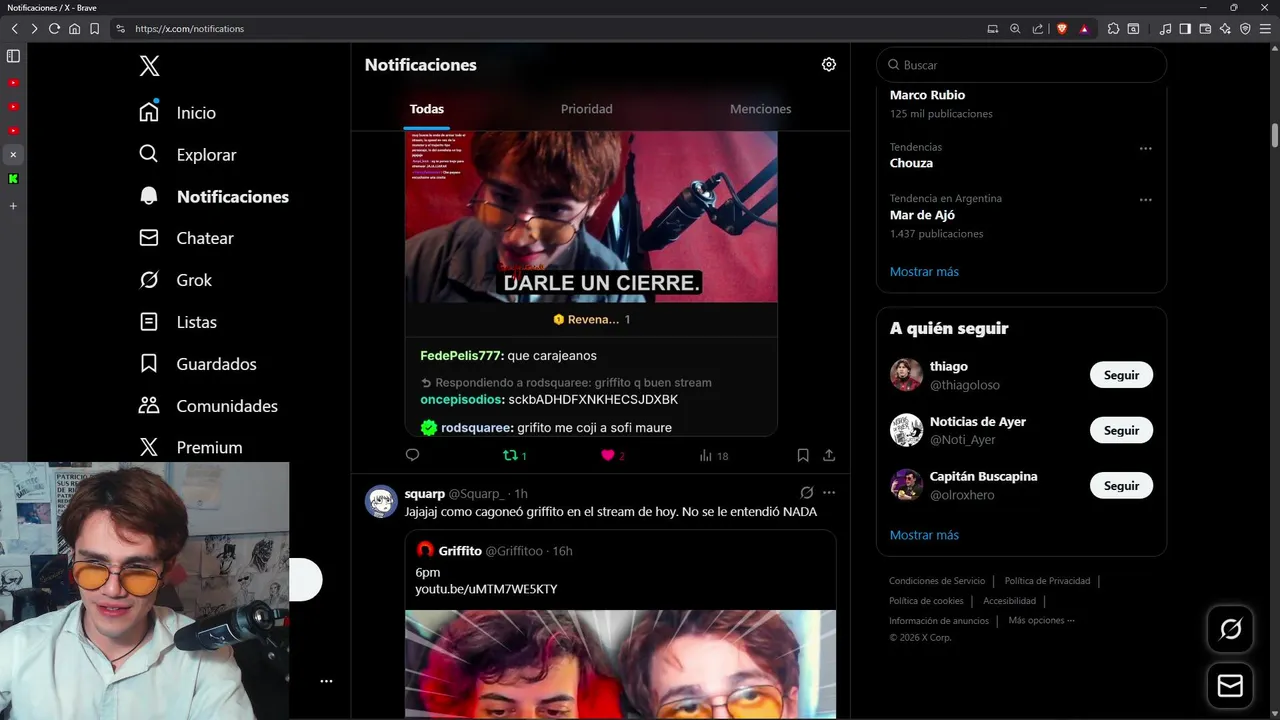This screenshot has height=720, width=1280.
Task: Click the Buscar search field
Action: pyautogui.click(x=1021, y=65)
